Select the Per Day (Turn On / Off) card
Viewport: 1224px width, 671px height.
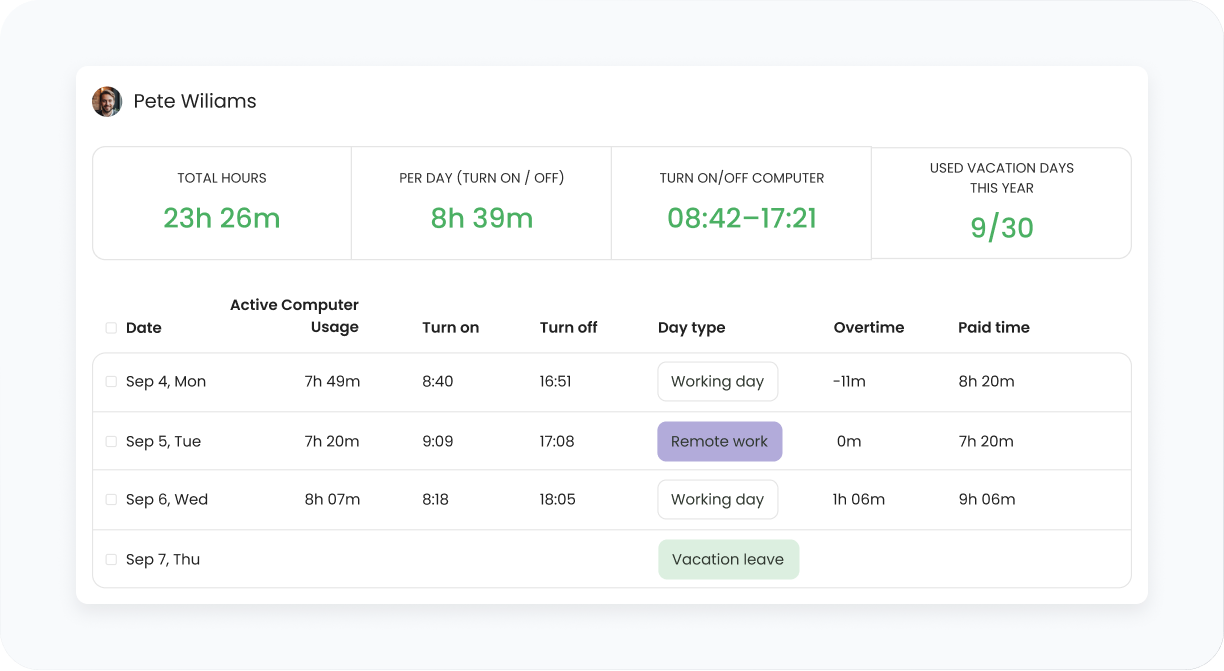pyautogui.click(x=481, y=203)
